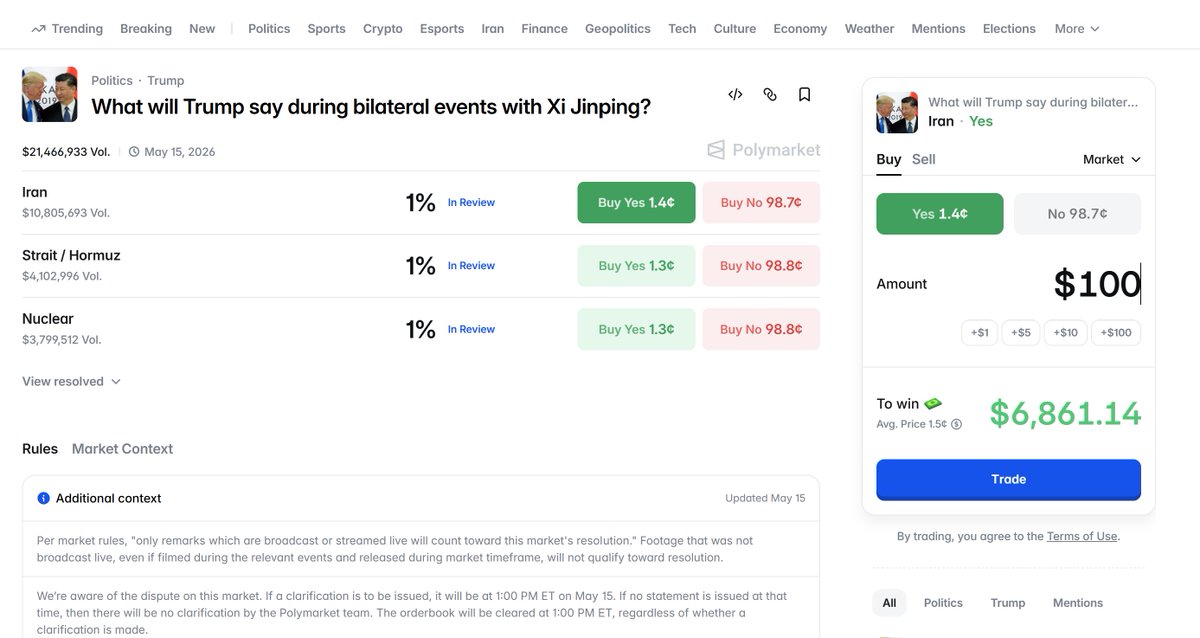The height and width of the screenshot is (638, 1200).
Task: Click the $6,861.14 to win amount
Action: tap(1065, 413)
